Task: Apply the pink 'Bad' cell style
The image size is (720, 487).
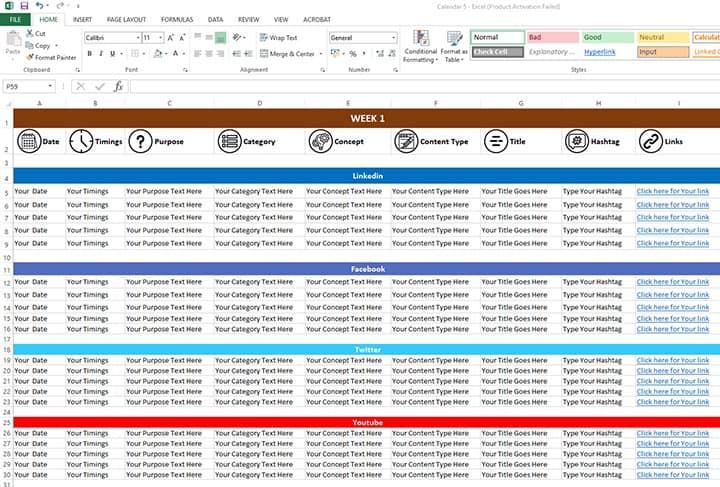Action: pos(551,37)
